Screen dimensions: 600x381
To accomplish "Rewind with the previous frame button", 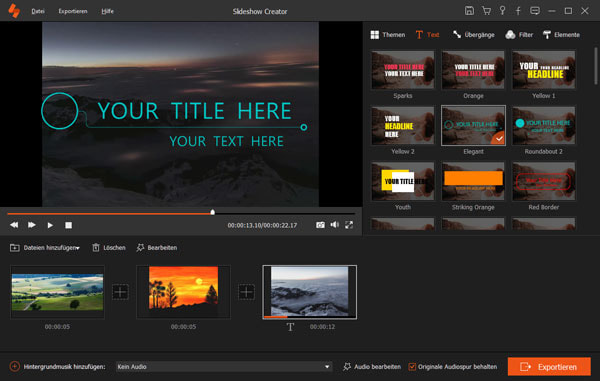I will click(14, 225).
